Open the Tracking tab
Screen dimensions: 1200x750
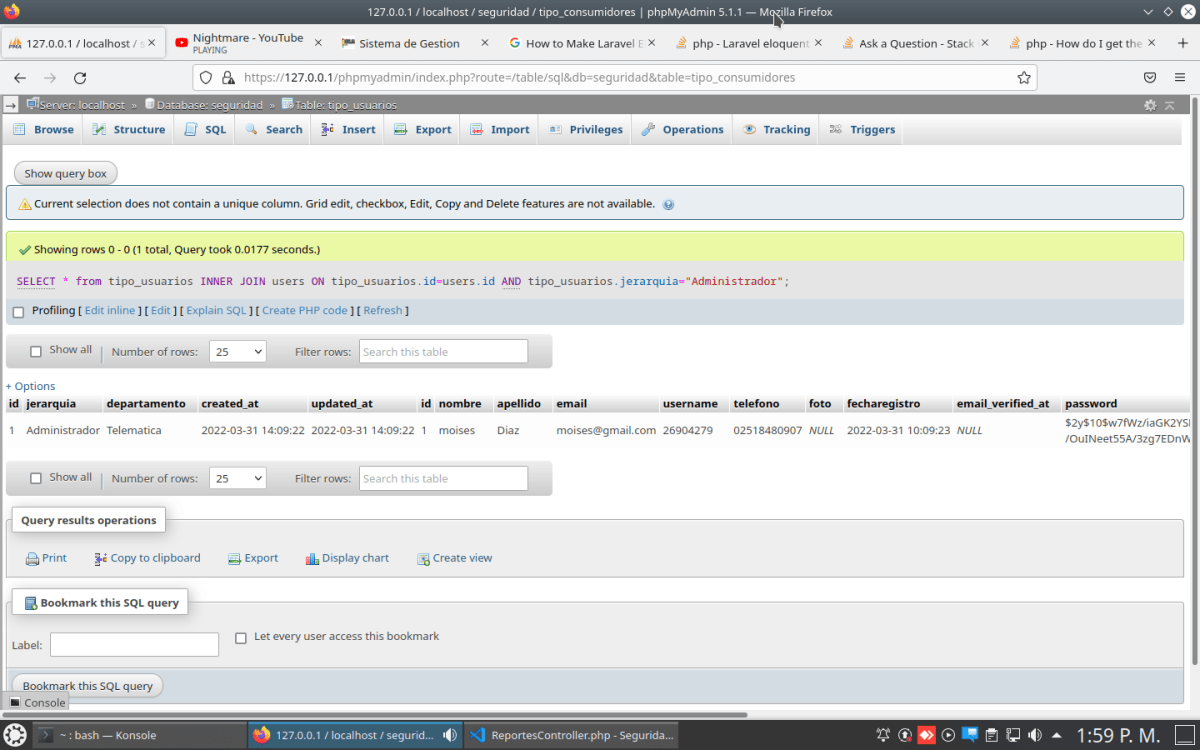pos(776,129)
